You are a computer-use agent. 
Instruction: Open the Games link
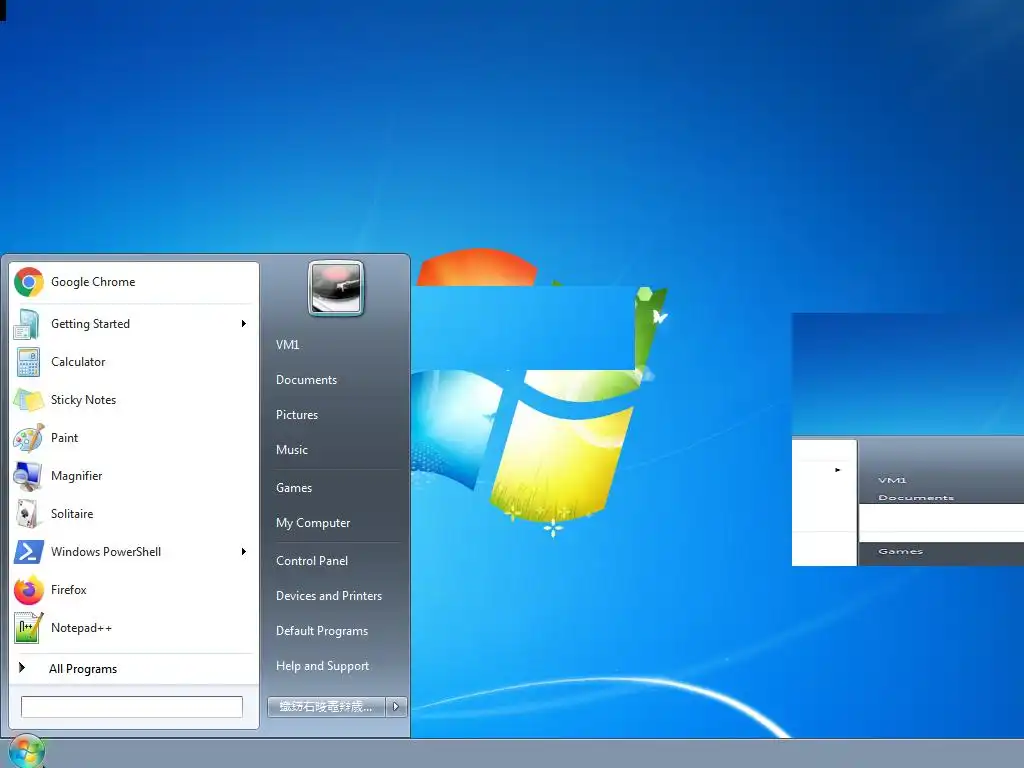(x=294, y=488)
